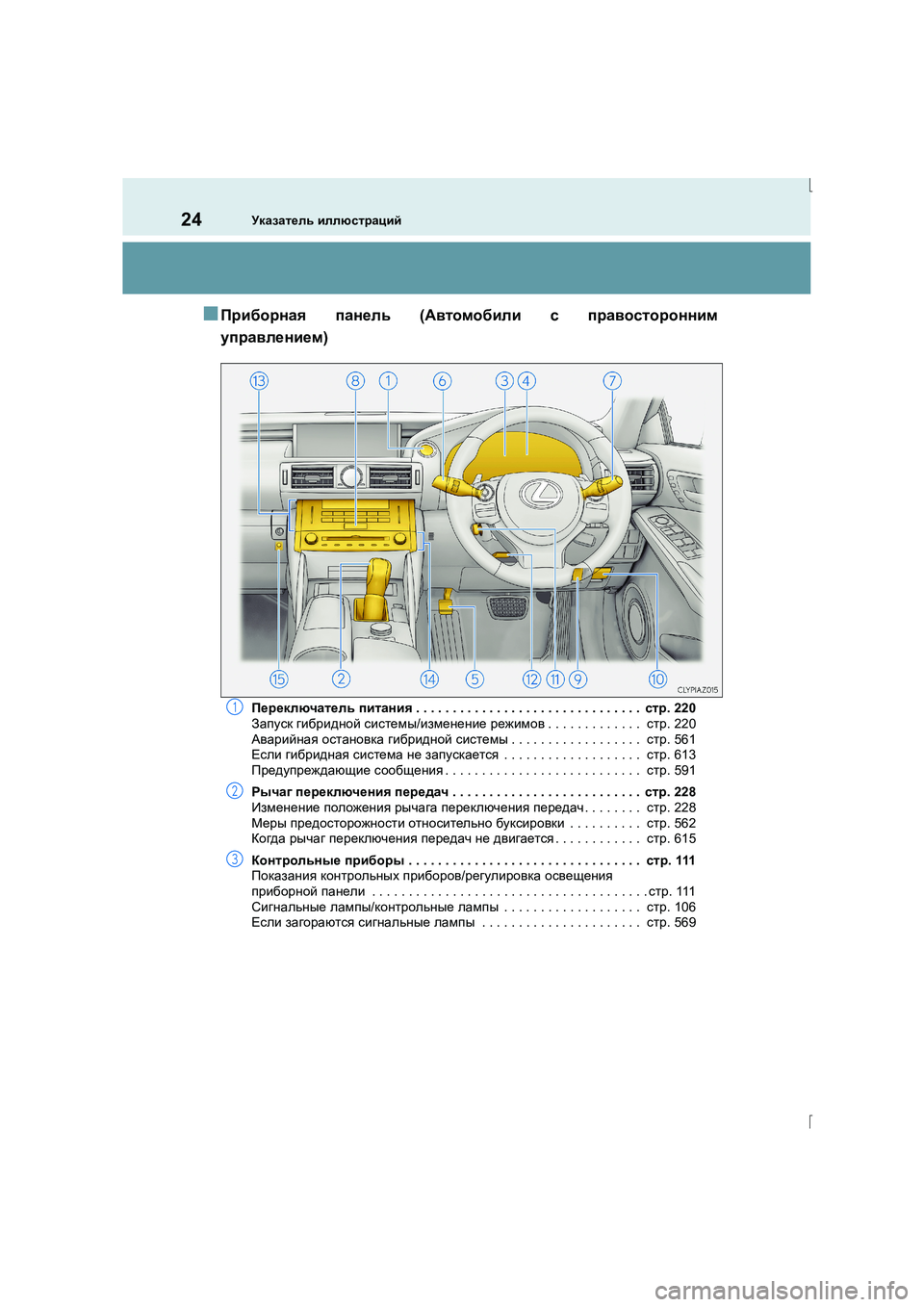Click the header Указатель иллюстраций
Screen dimensions: 924x1307
326,220
